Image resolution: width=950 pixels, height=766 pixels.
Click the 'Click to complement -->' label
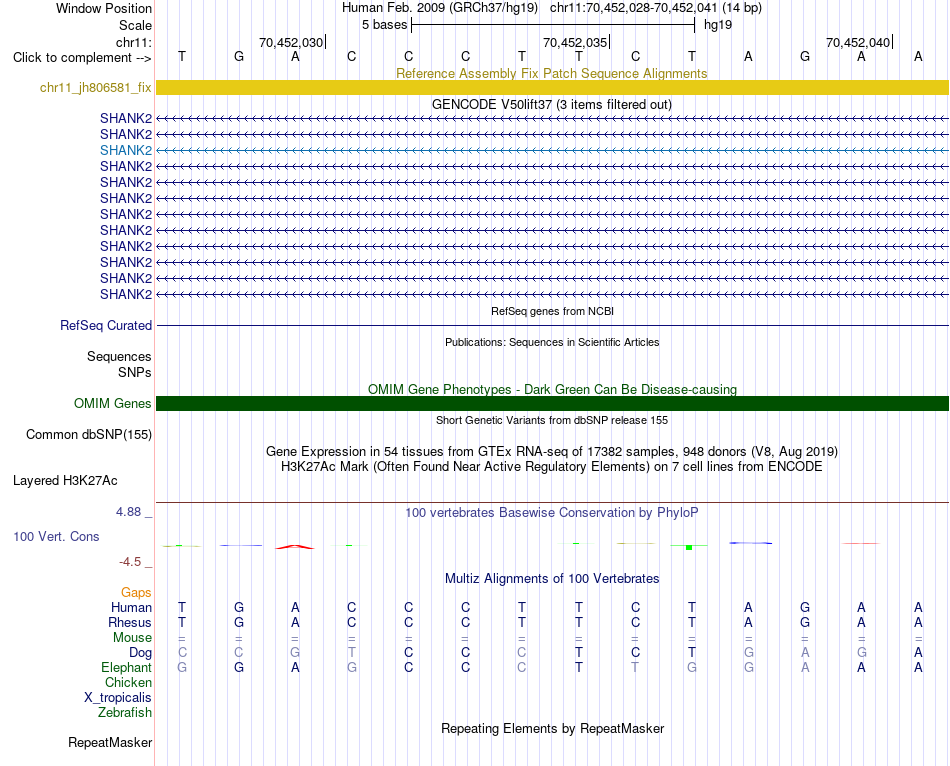(x=82, y=58)
